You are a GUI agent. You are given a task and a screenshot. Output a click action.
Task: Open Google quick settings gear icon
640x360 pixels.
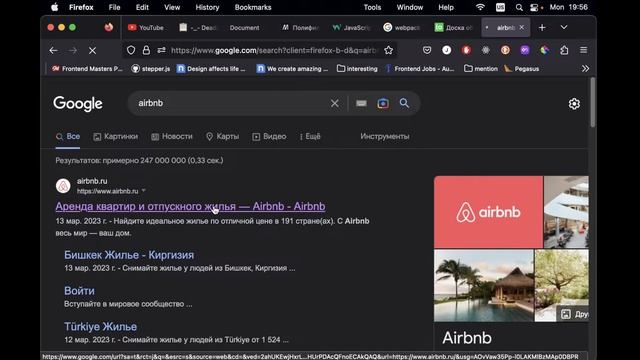(x=574, y=104)
